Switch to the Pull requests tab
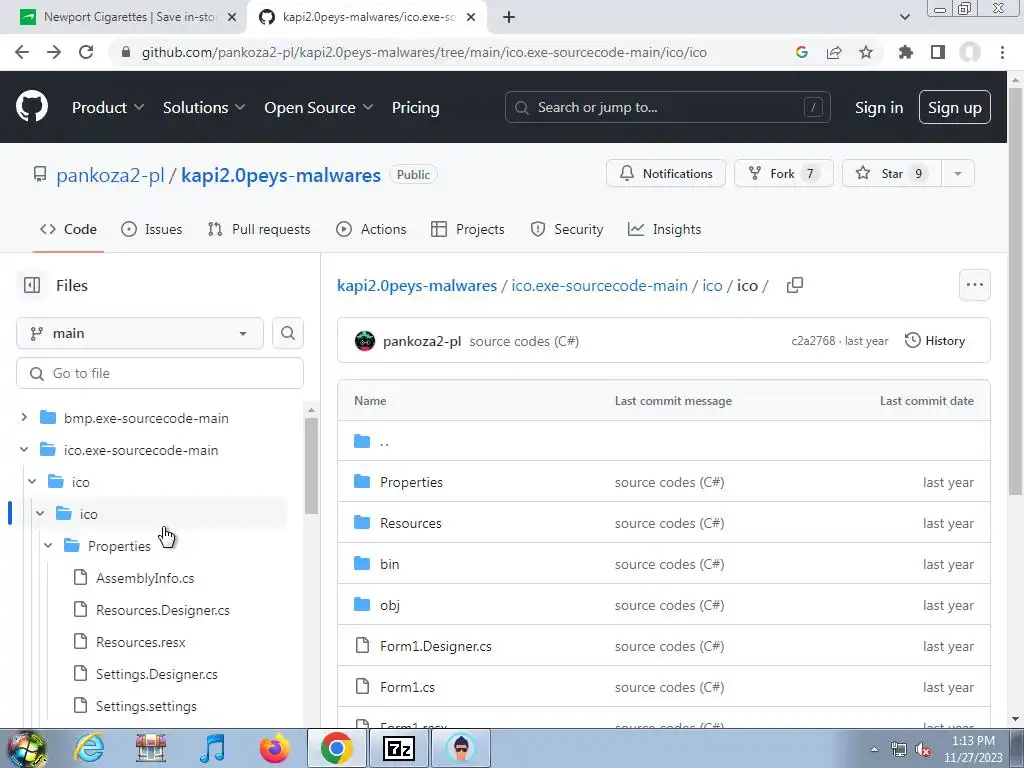The image size is (1024, 768). pyautogui.click(x=259, y=229)
